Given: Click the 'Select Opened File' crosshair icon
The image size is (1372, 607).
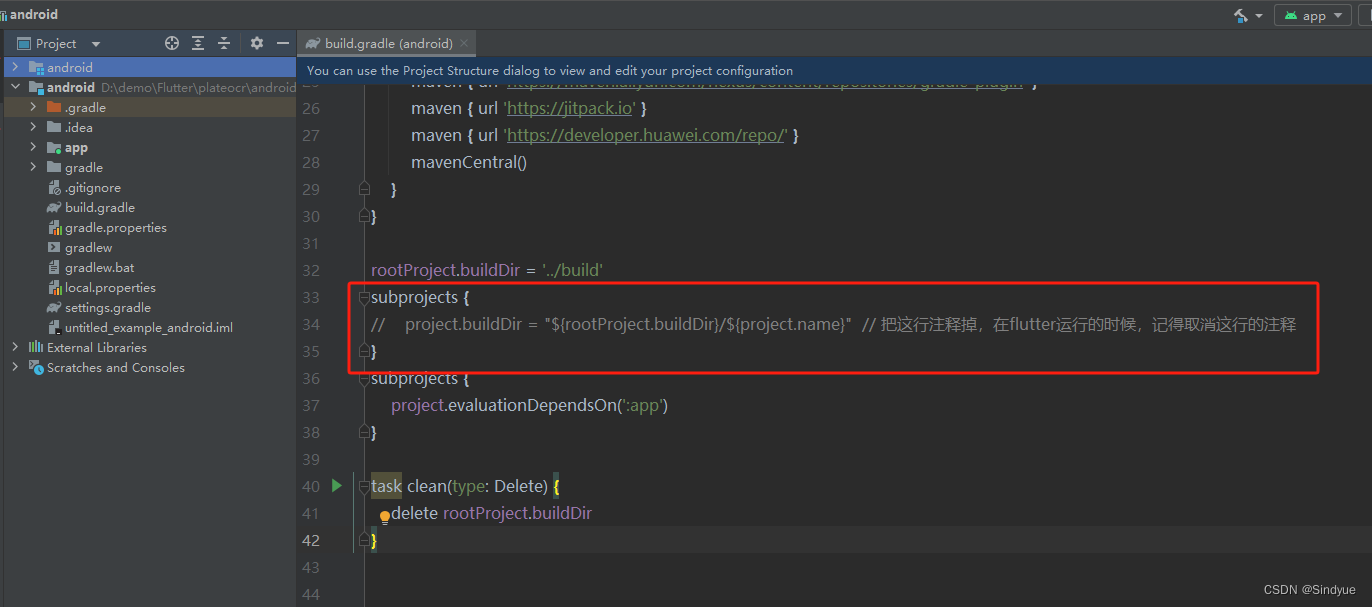Looking at the screenshot, I should pyautogui.click(x=171, y=43).
